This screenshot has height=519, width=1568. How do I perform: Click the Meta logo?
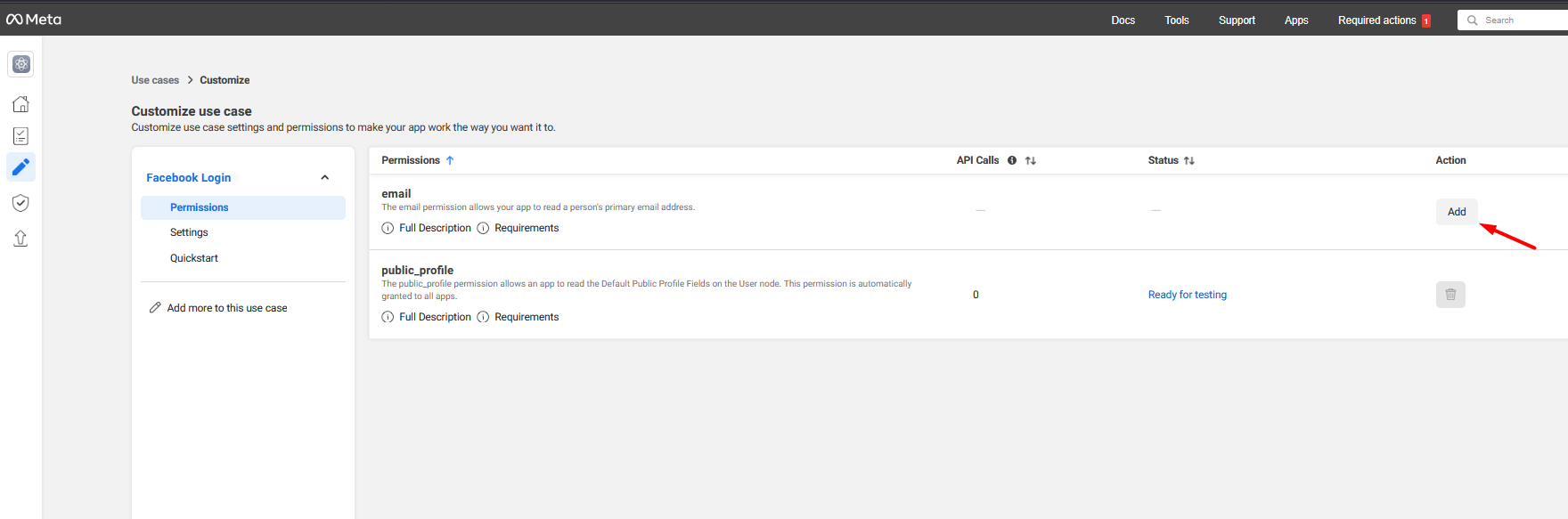pyautogui.click(x=34, y=20)
